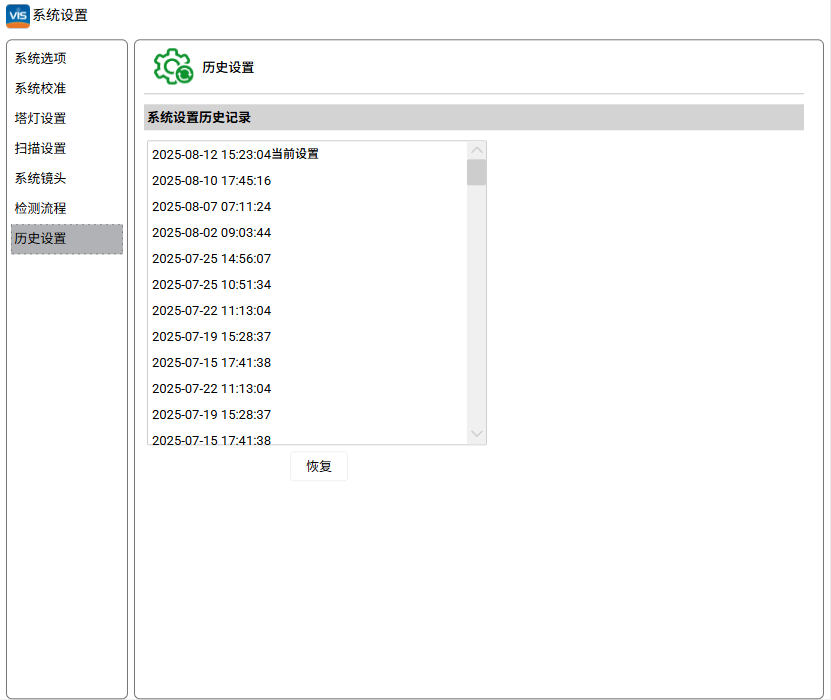Screen dimensions: 831x700
Task: Choose 检测流程 in the left panel
Action: pyautogui.click(x=40, y=209)
